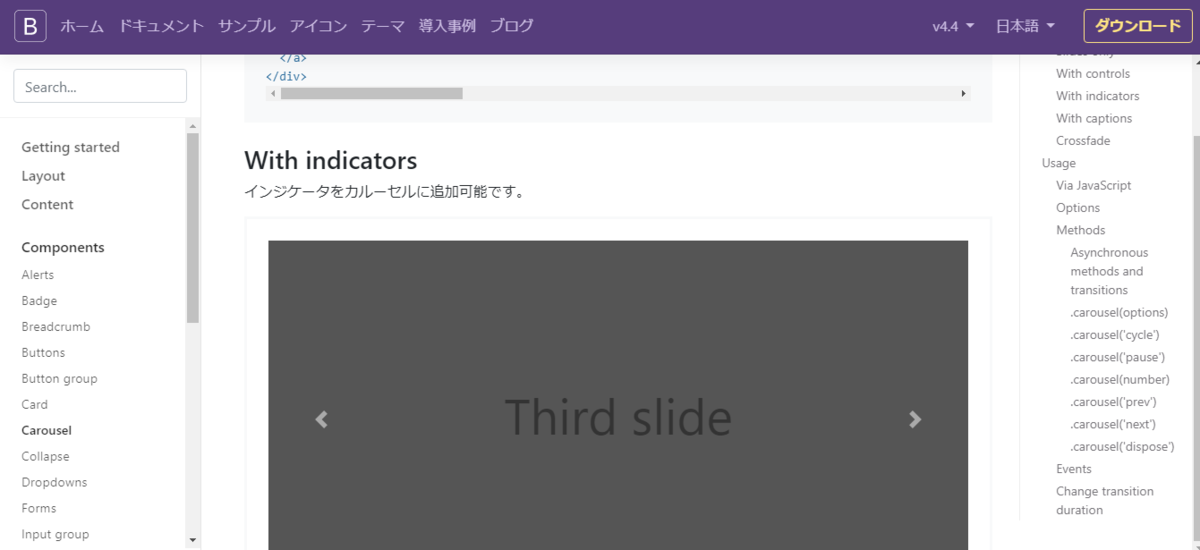Jump to Methods section

pos(1080,231)
